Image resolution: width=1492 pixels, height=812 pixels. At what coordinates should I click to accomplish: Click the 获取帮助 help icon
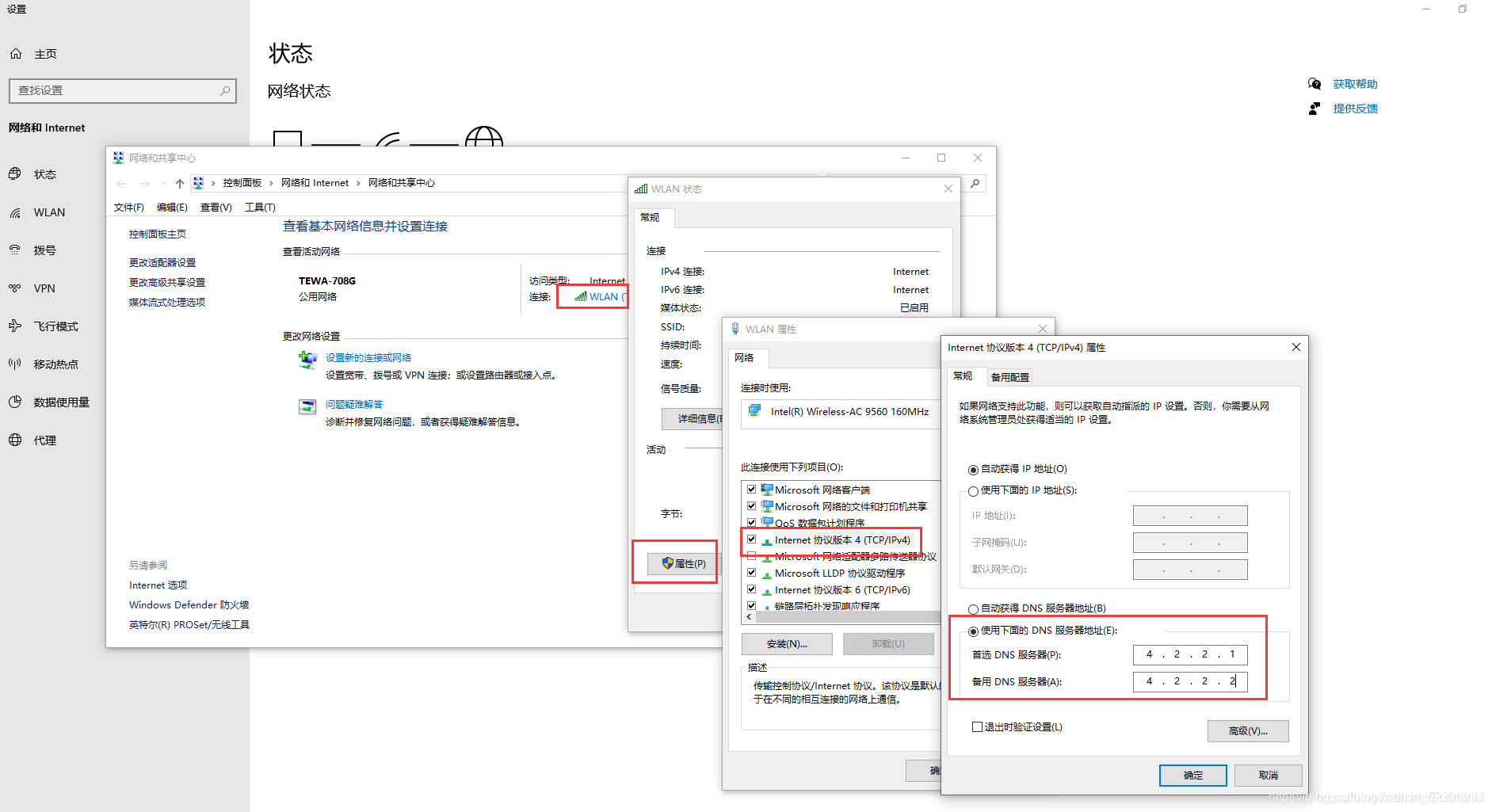(1315, 84)
